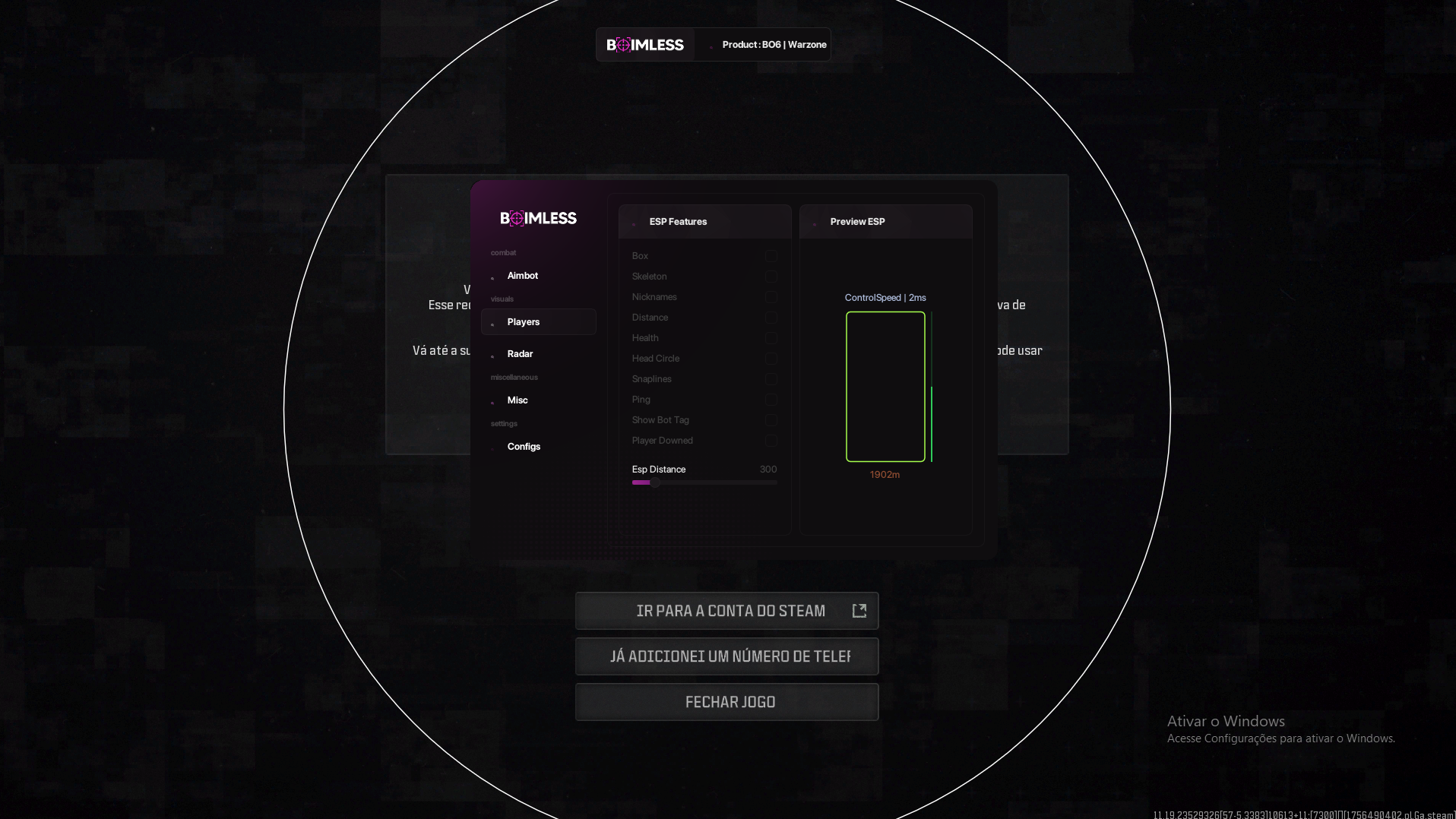Enable the Skeleton checkbox

pyautogui.click(x=771, y=277)
